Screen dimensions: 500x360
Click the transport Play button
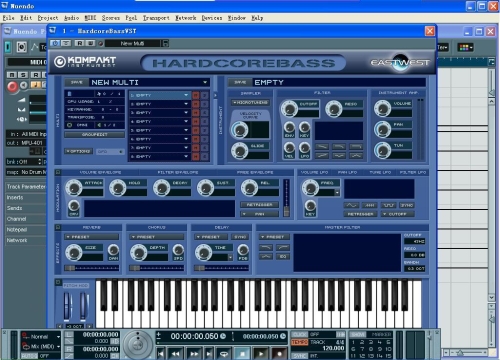[261, 354]
